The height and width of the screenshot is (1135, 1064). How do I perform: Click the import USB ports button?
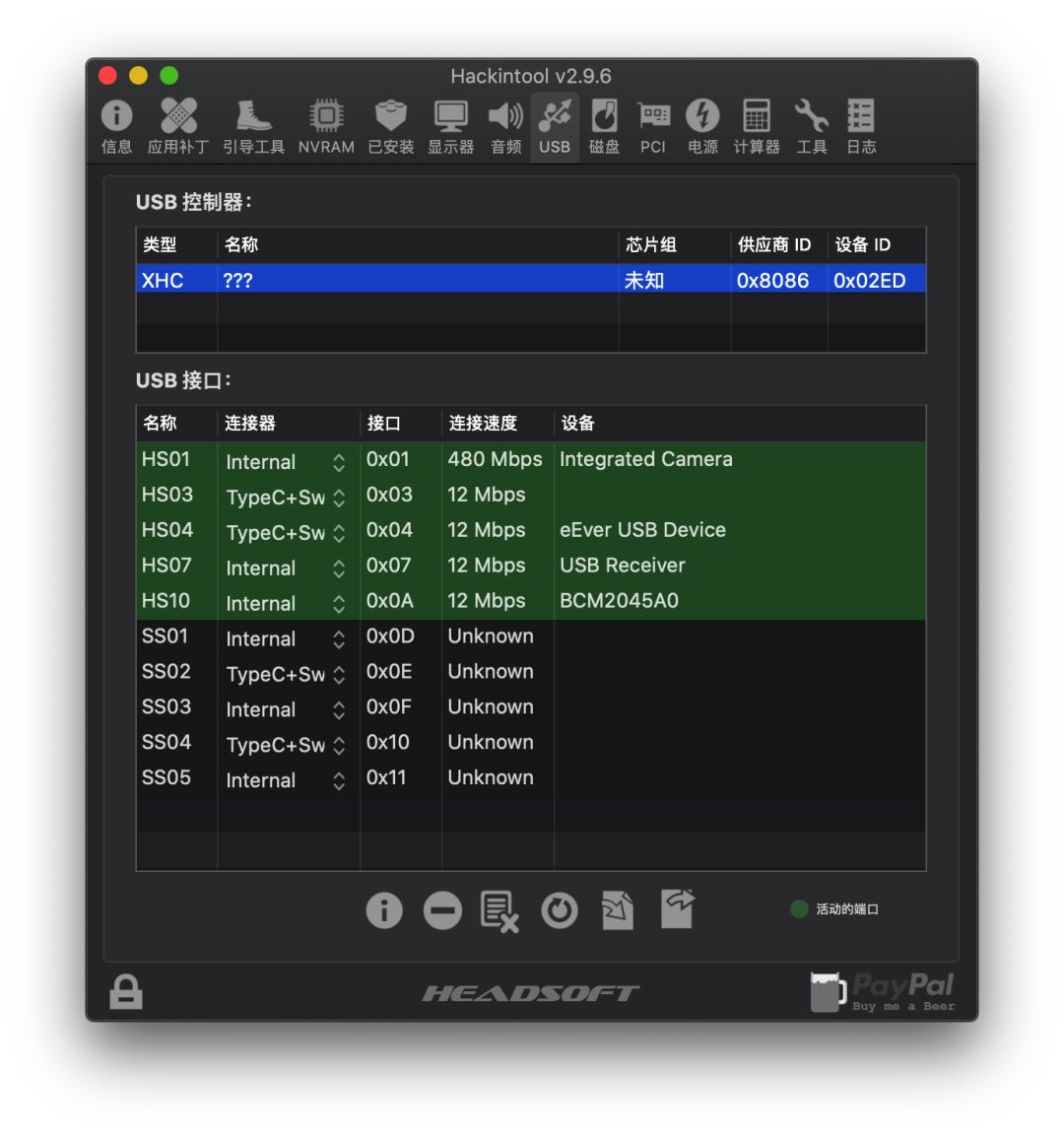pyautogui.click(x=618, y=910)
